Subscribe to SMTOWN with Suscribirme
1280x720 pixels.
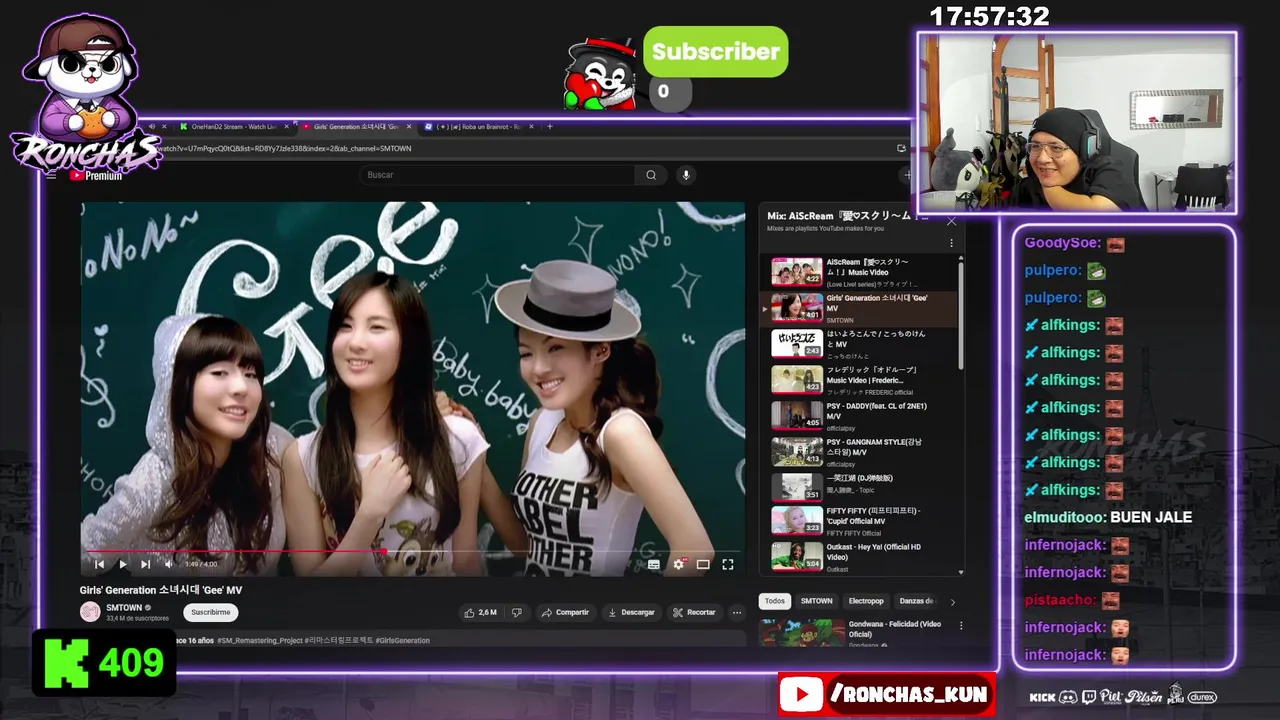(210, 612)
